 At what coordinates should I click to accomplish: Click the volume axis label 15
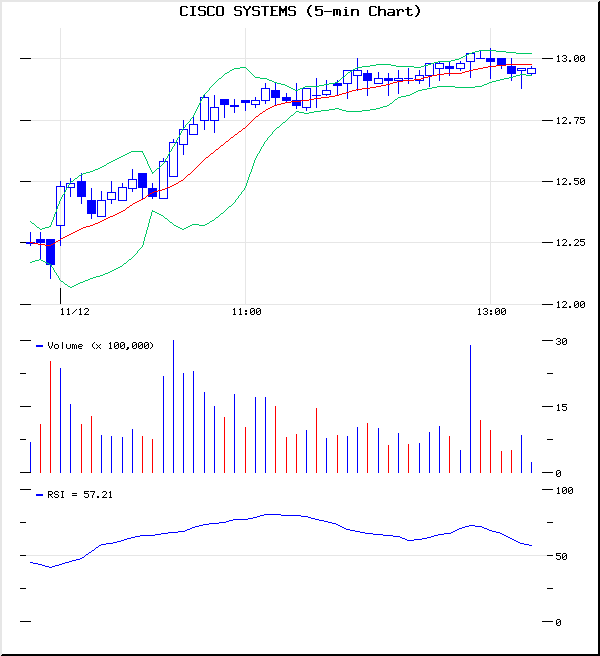pos(562,407)
